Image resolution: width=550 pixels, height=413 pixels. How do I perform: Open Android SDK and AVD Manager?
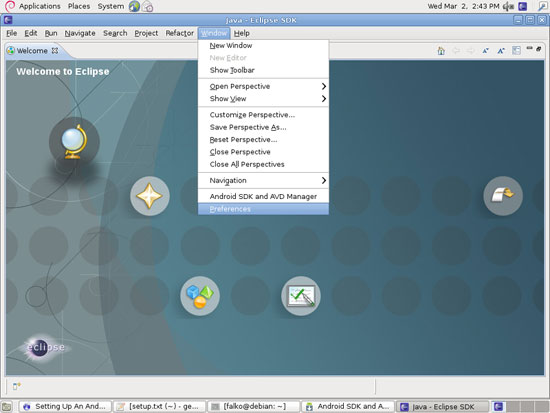(263, 196)
